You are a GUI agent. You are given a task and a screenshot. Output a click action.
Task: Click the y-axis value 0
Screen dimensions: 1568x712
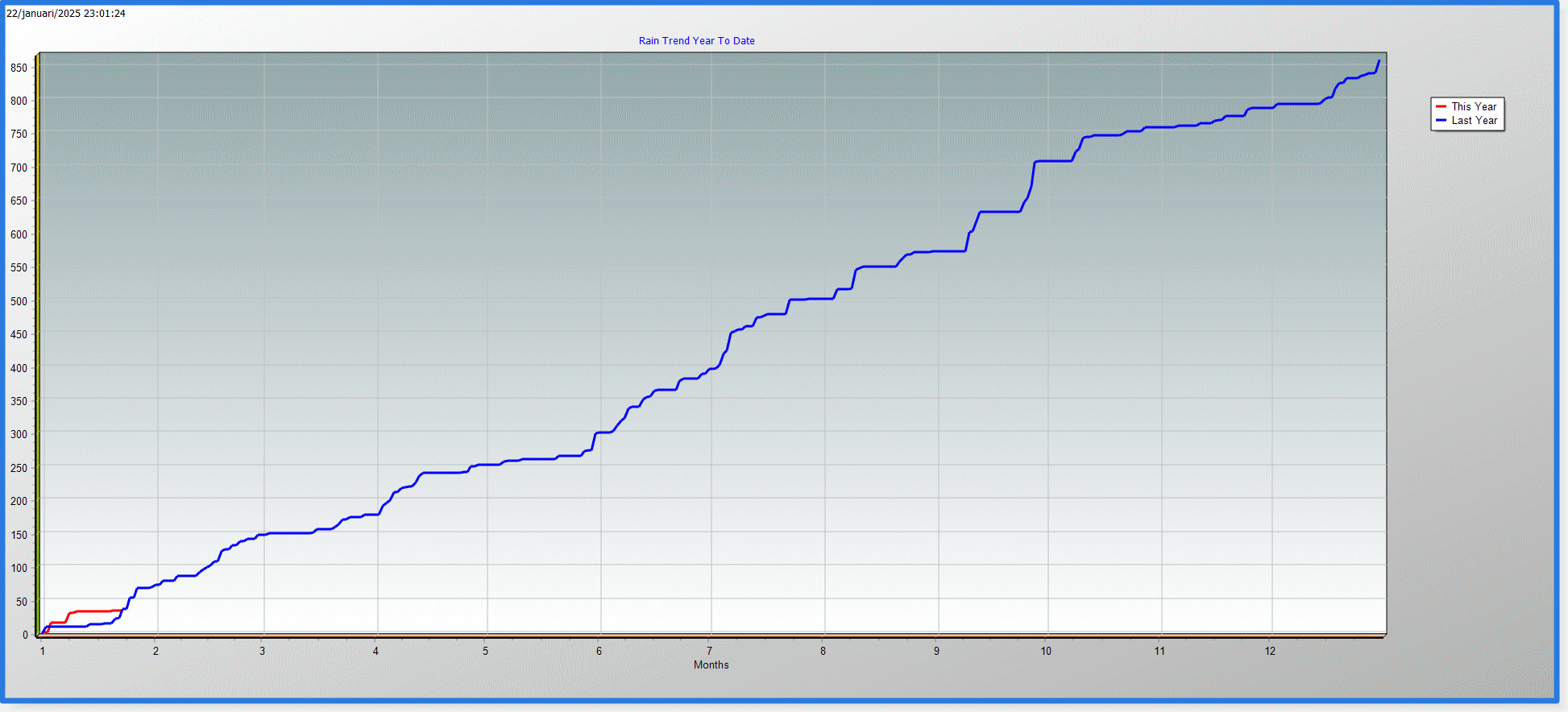click(25, 635)
